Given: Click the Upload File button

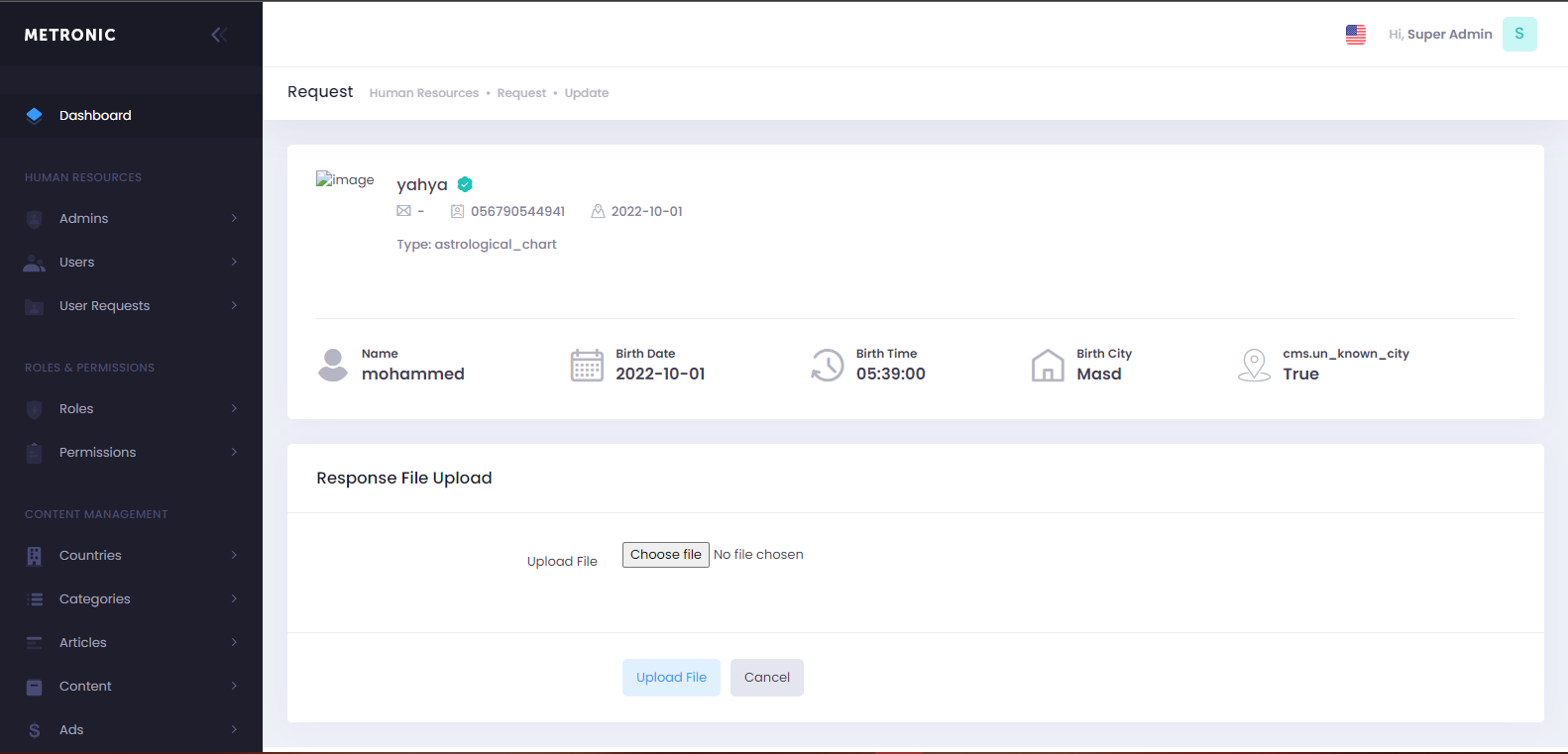Looking at the screenshot, I should pos(671,678).
